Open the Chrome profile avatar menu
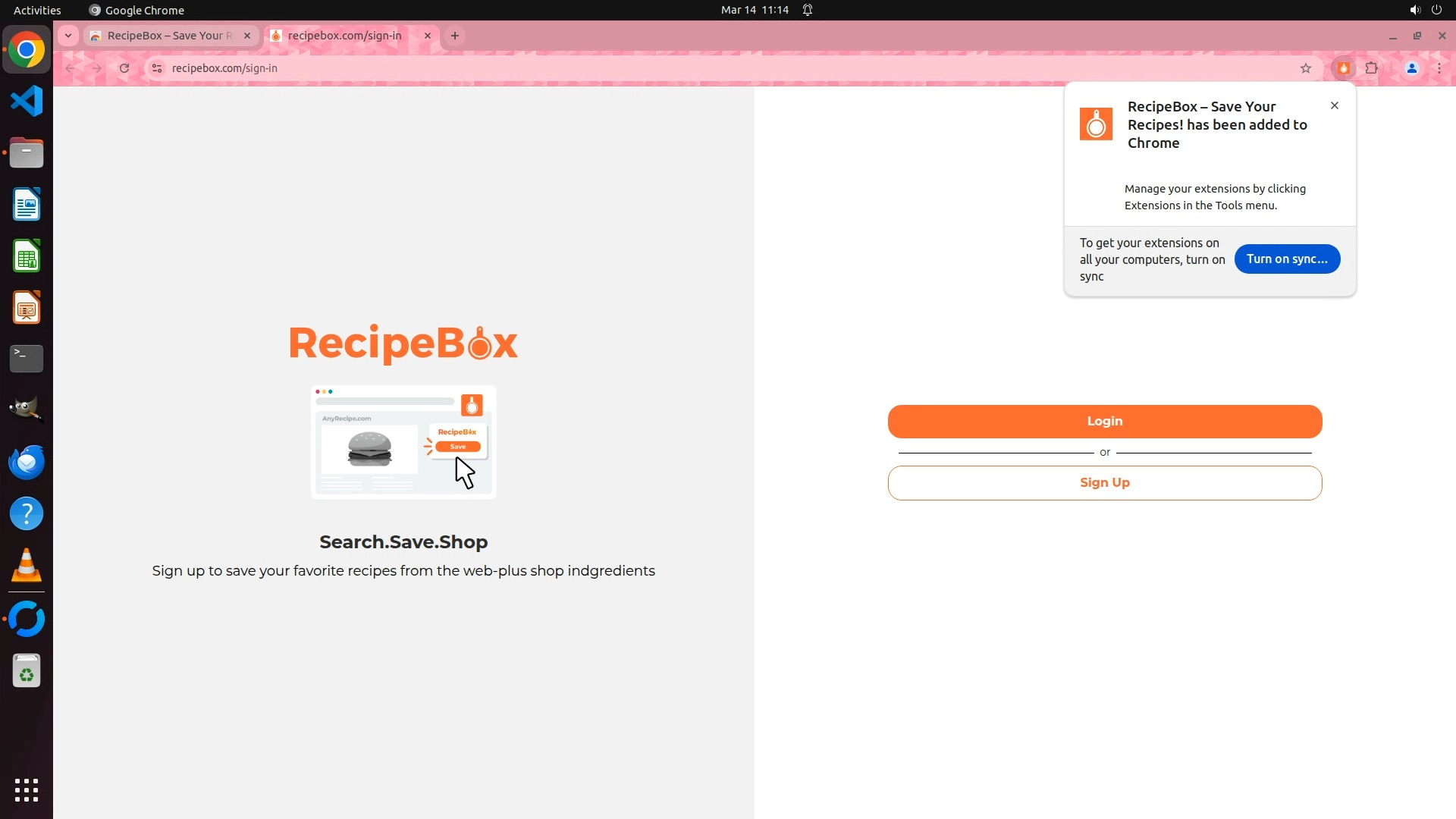This screenshot has width=1456, height=819. (x=1411, y=68)
